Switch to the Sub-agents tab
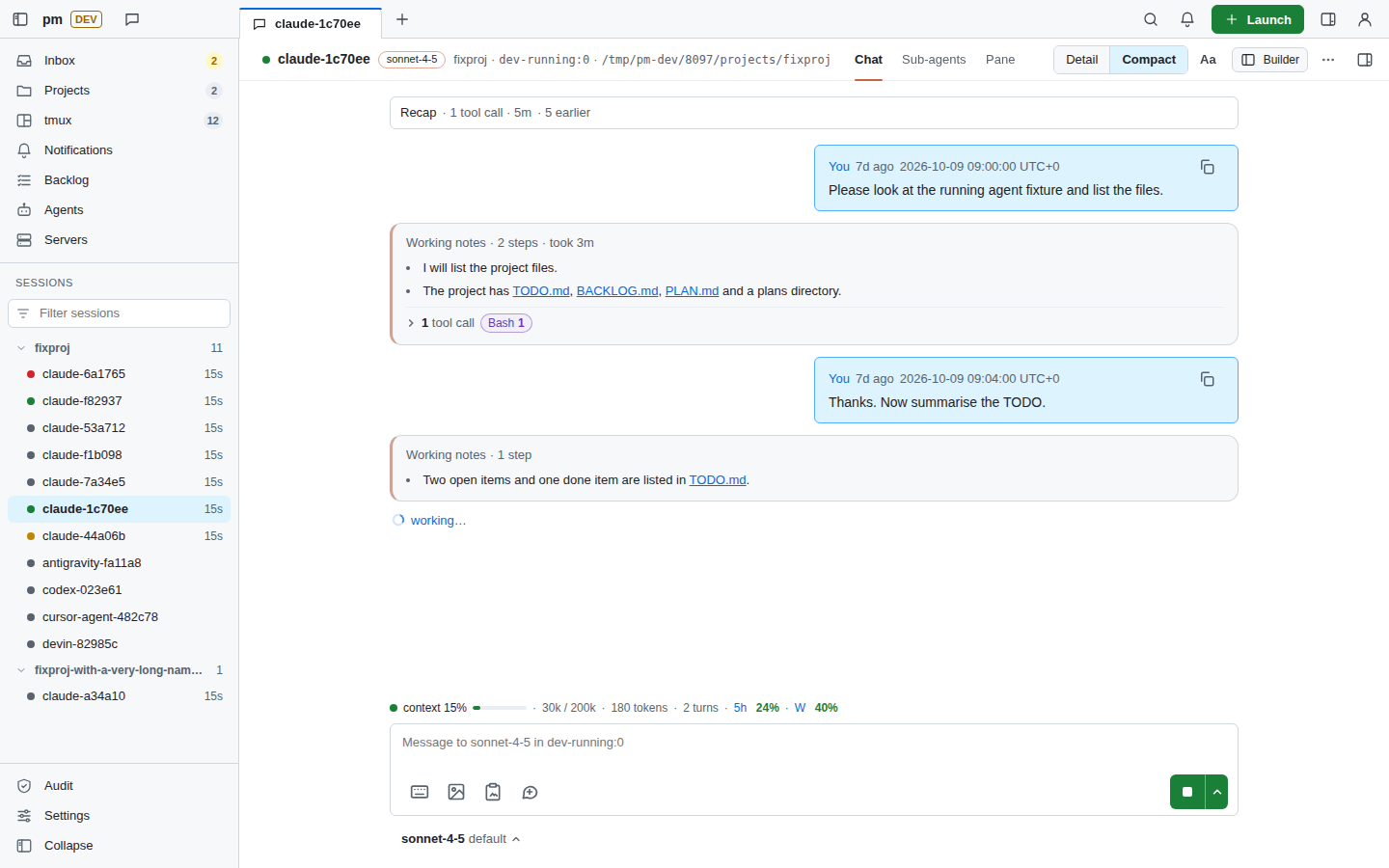1389x868 pixels. click(934, 60)
